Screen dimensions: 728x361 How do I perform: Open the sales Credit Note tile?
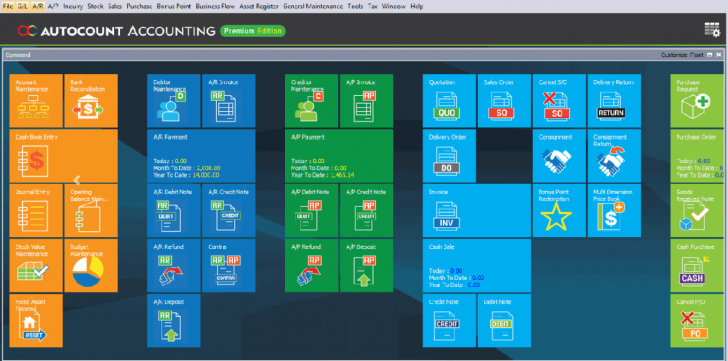449,321
